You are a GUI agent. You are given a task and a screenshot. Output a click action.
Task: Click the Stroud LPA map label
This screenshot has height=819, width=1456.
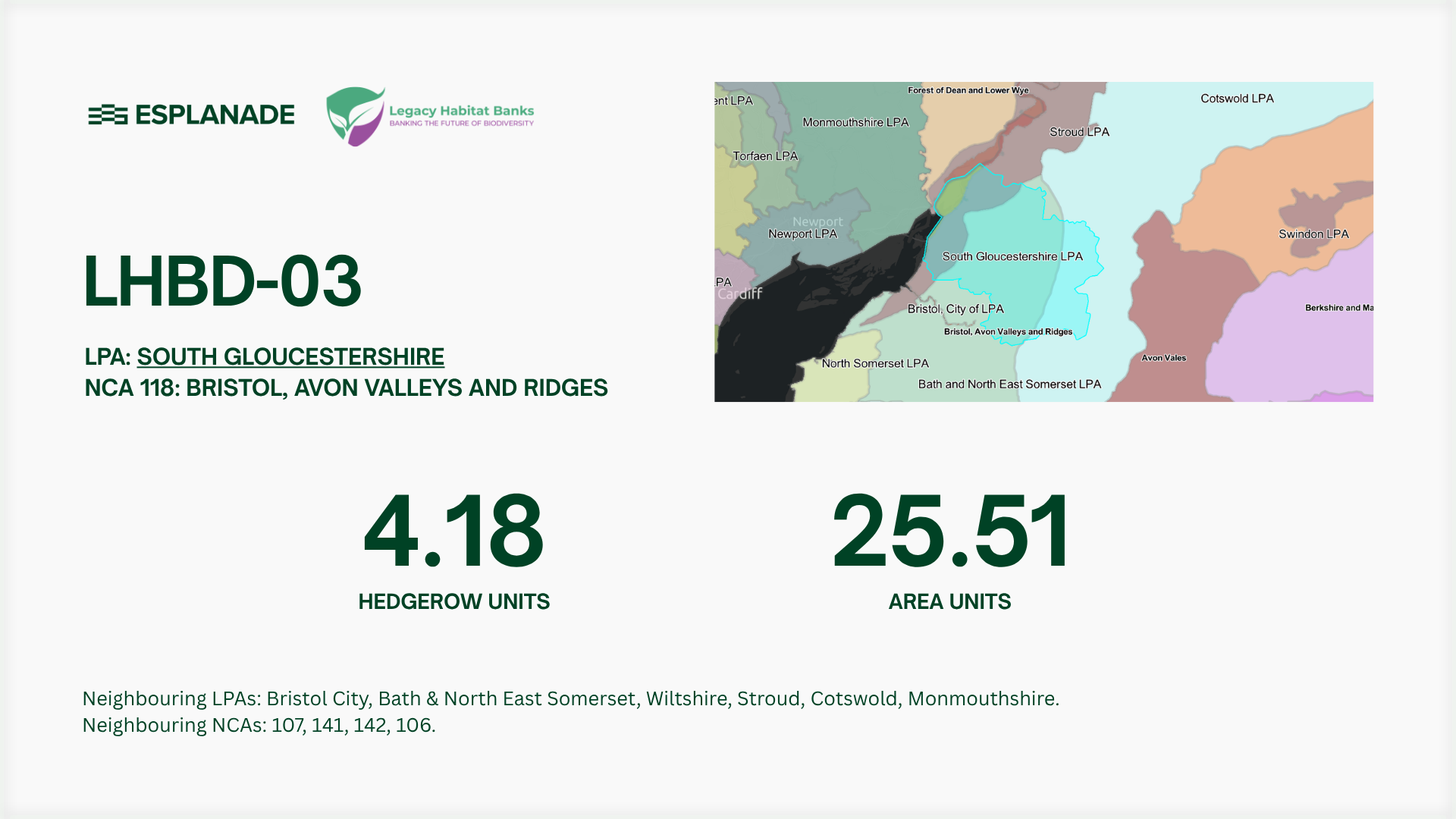pyautogui.click(x=1079, y=132)
